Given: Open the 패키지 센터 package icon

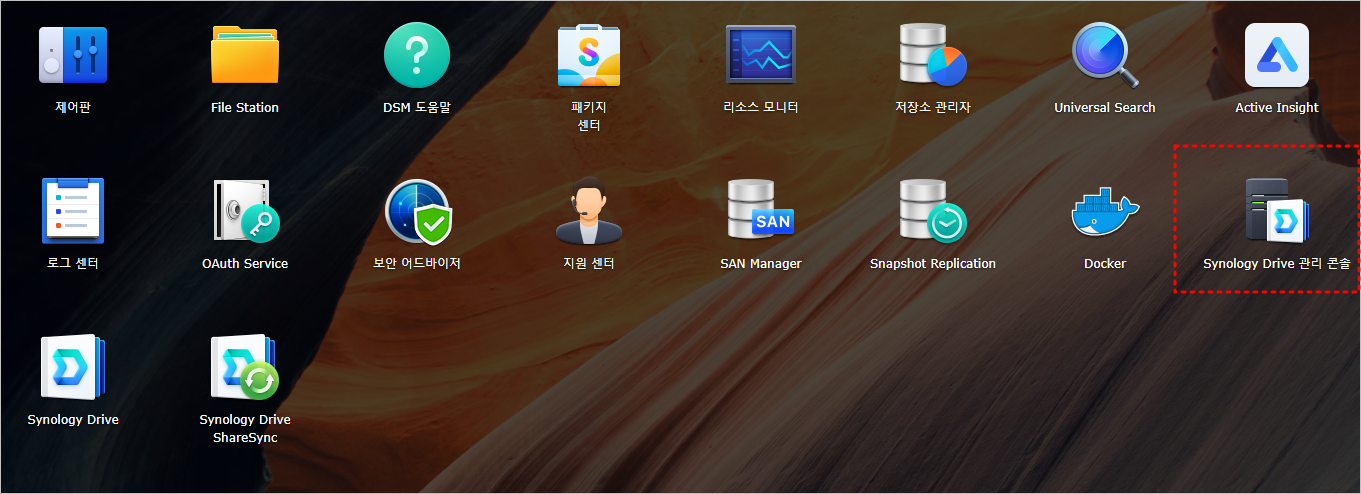Looking at the screenshot, I should pyautogui.click(x=589, y=55).
